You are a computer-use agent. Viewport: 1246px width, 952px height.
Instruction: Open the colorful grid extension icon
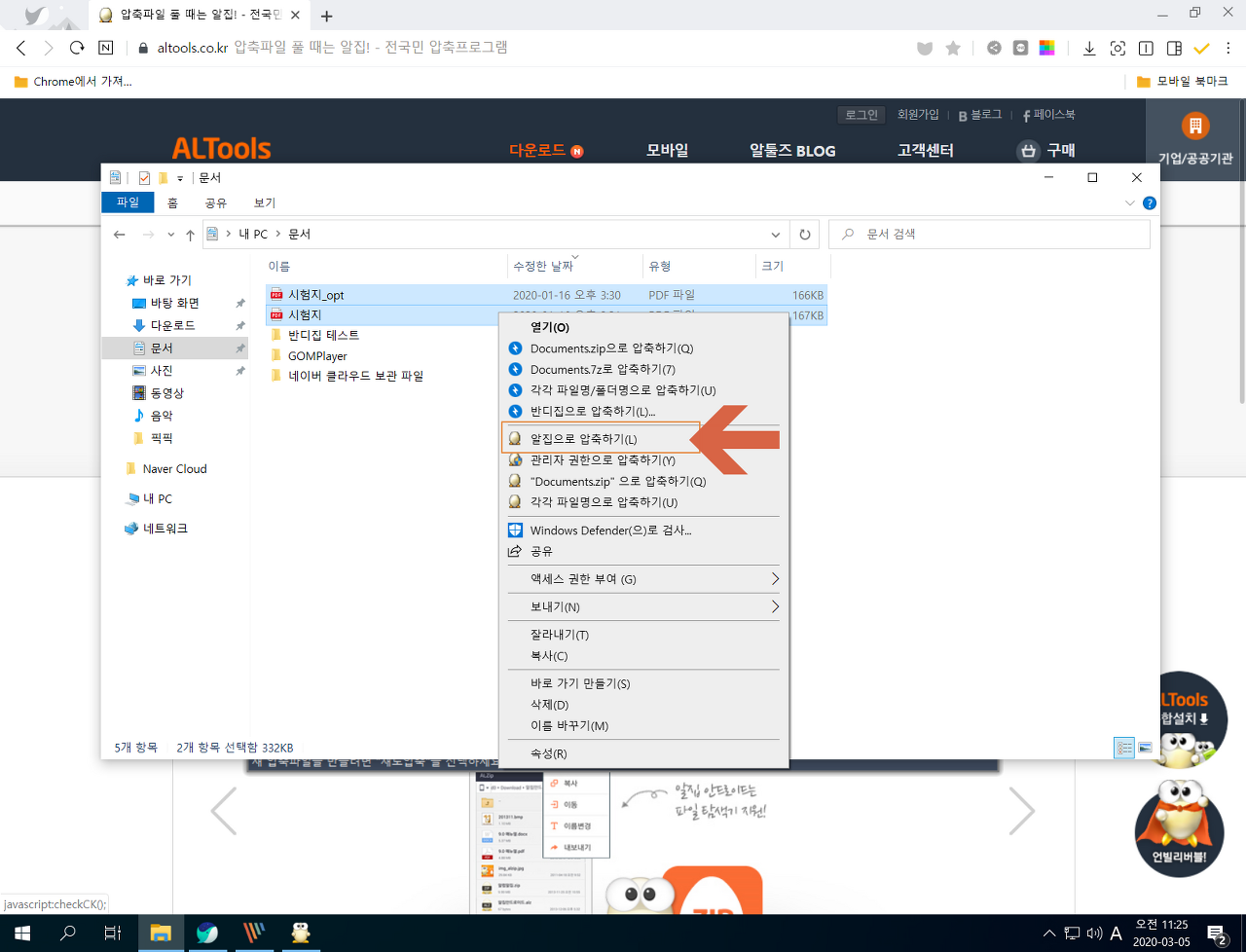click(1047, 48)
